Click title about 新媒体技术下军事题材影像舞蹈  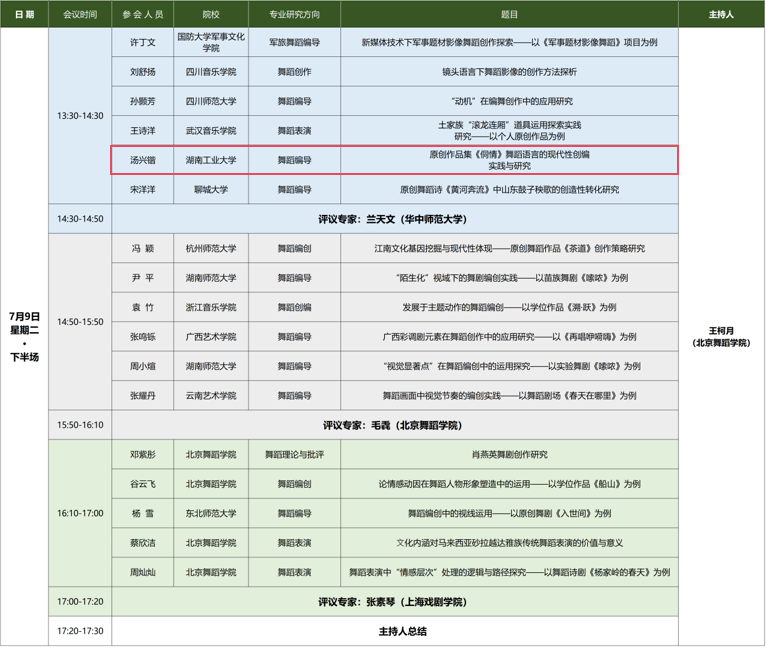coord(510,42)
